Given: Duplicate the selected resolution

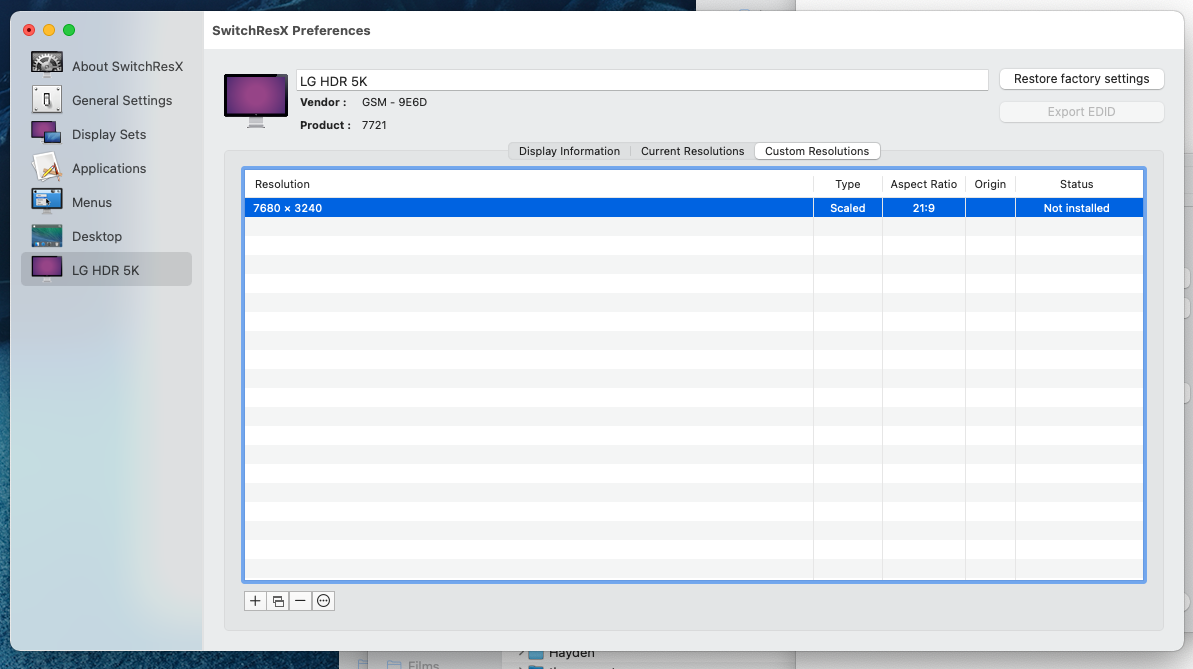Looking at the screenshot, I should 278,601.
